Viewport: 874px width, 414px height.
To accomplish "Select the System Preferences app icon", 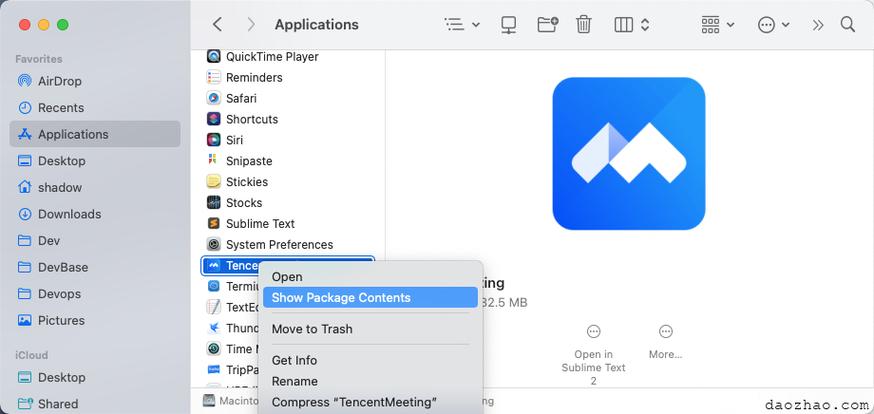I will 213,245.
